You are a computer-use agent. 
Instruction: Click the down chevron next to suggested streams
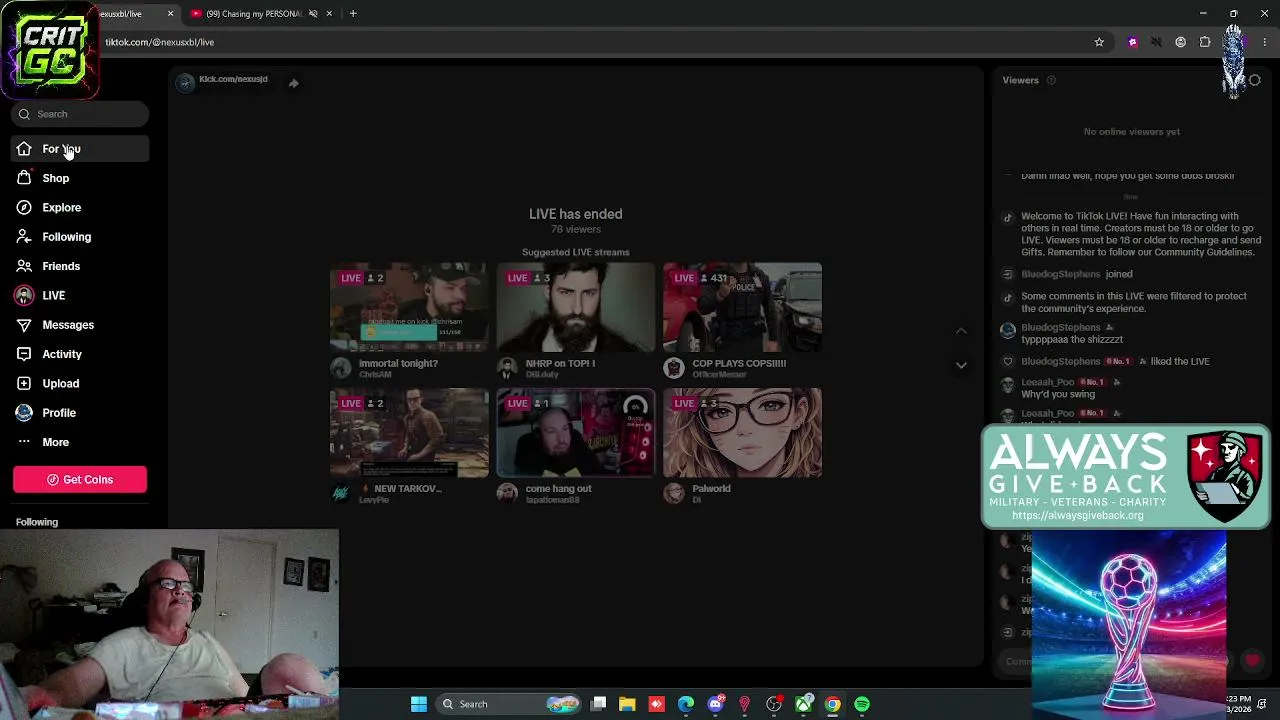pyautogui.click(x=961, y=365)
